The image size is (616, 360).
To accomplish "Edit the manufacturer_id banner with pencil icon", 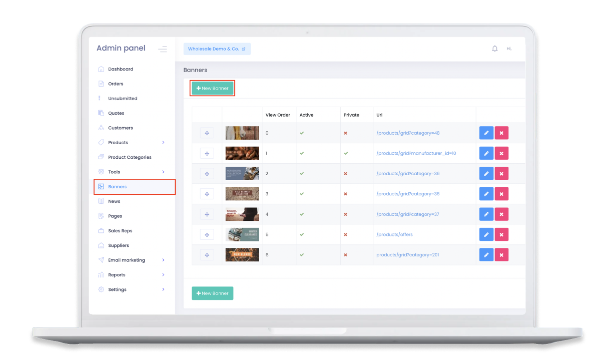I will point(486,153).
